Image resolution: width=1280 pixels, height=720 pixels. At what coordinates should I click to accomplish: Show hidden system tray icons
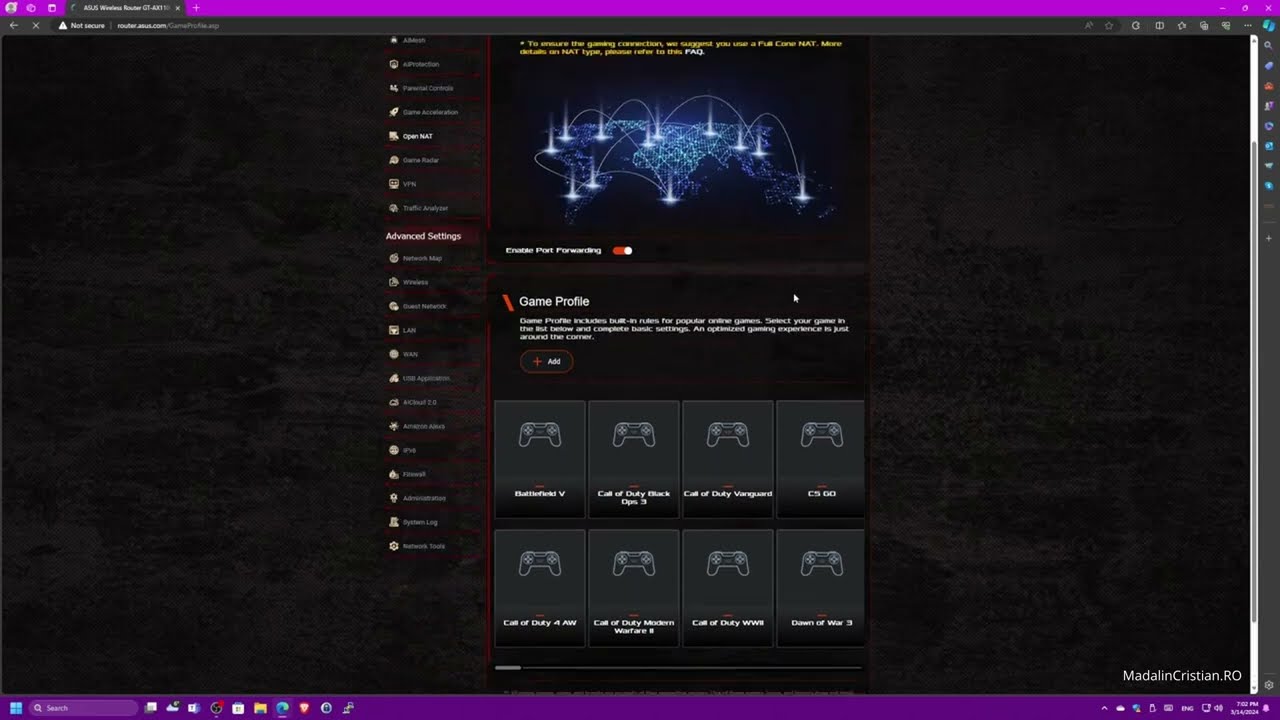click(x=1104, y=708)
